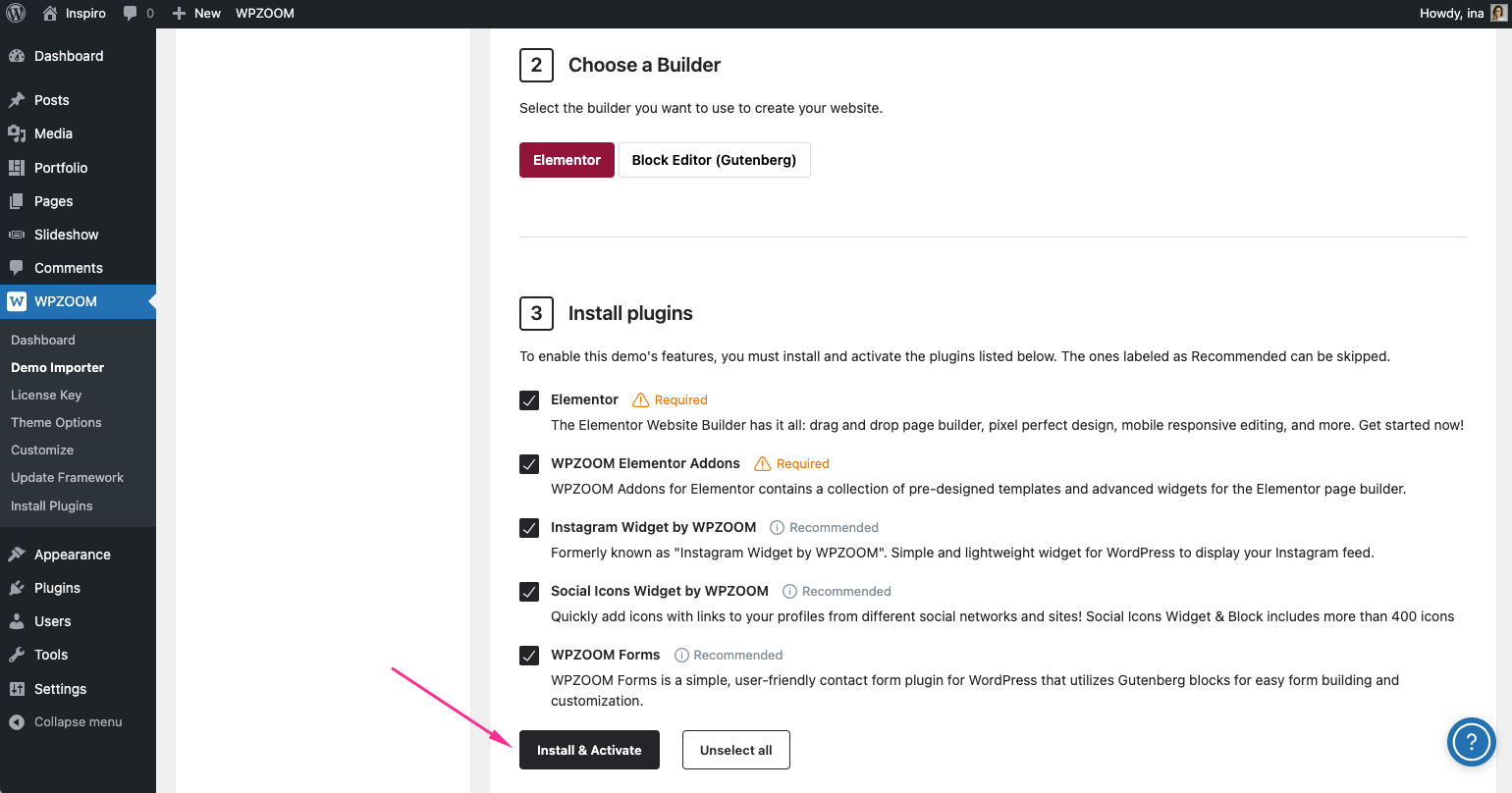The width and height of the screenshot is (1512, 793).
Task: Open the Appearance menu item
Action: pos(73,555)
